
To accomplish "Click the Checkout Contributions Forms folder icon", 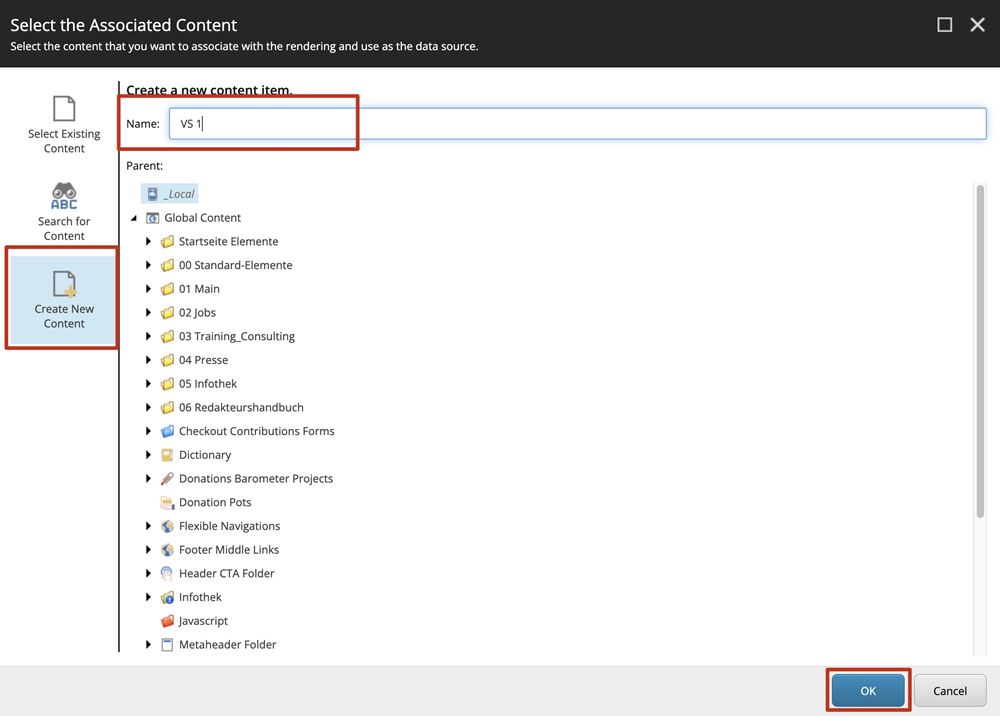I will [167, 432].
